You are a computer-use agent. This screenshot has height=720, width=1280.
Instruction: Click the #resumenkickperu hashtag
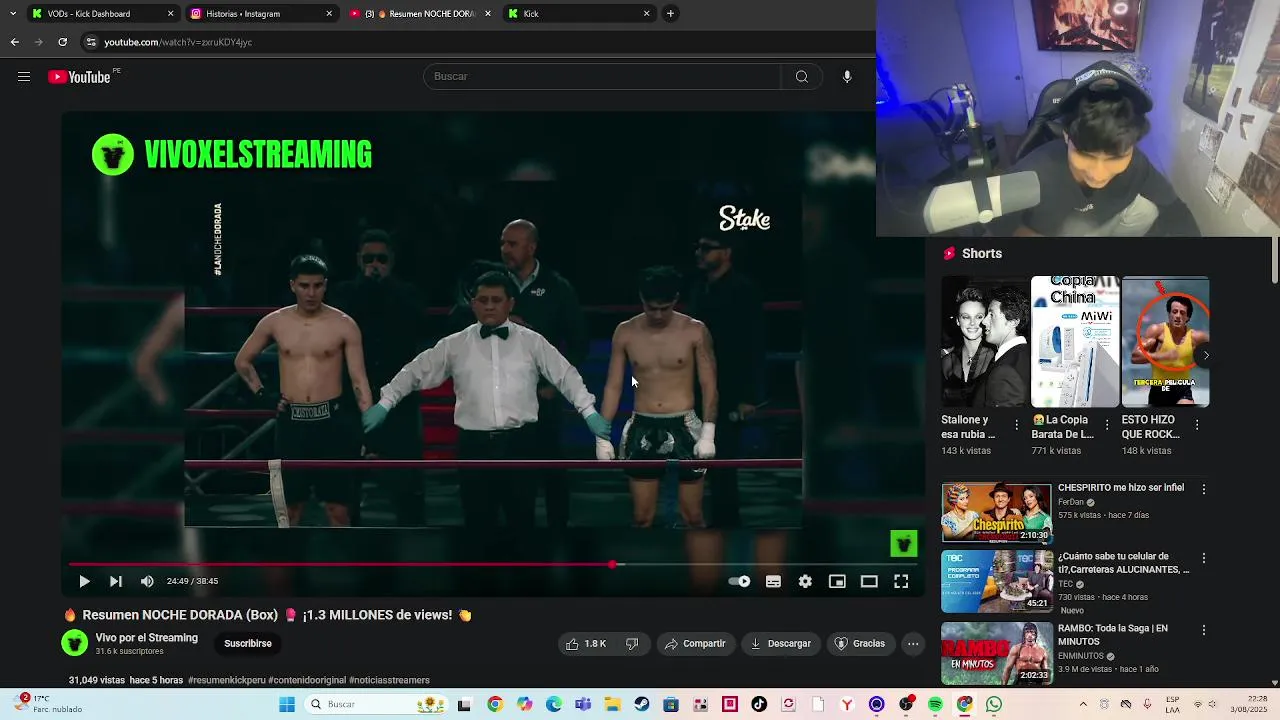226,680
